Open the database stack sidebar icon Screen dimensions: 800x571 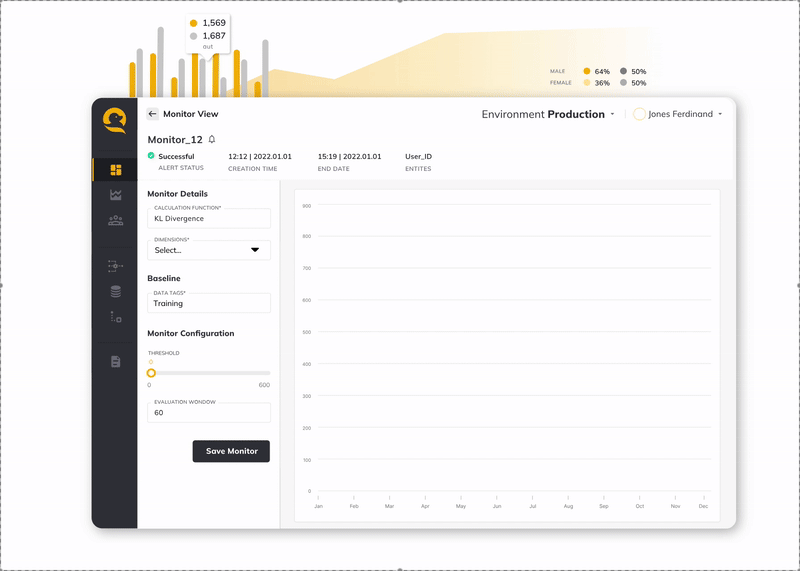(x=116, y=291)
